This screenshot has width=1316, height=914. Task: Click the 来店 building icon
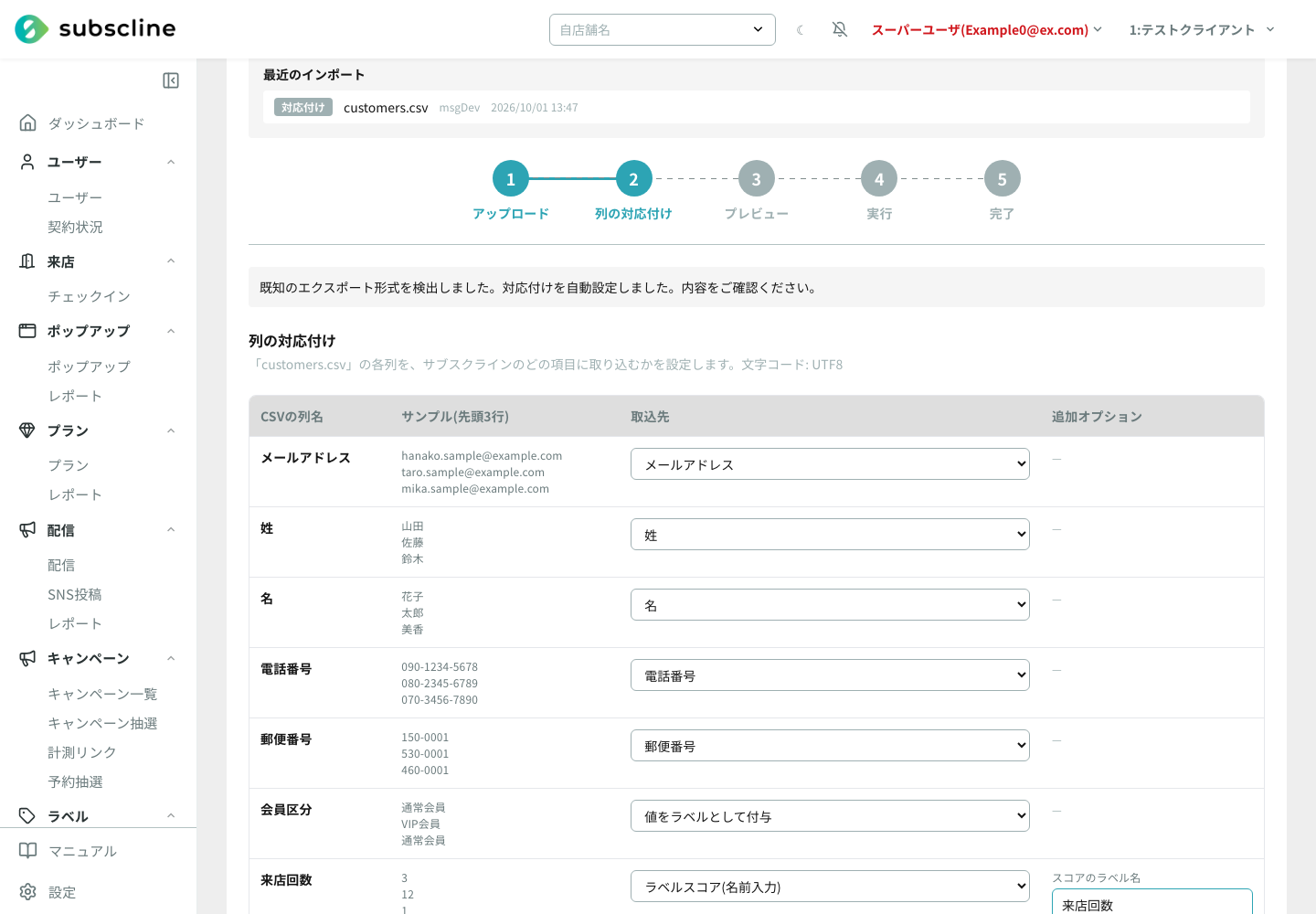(27, 261)
